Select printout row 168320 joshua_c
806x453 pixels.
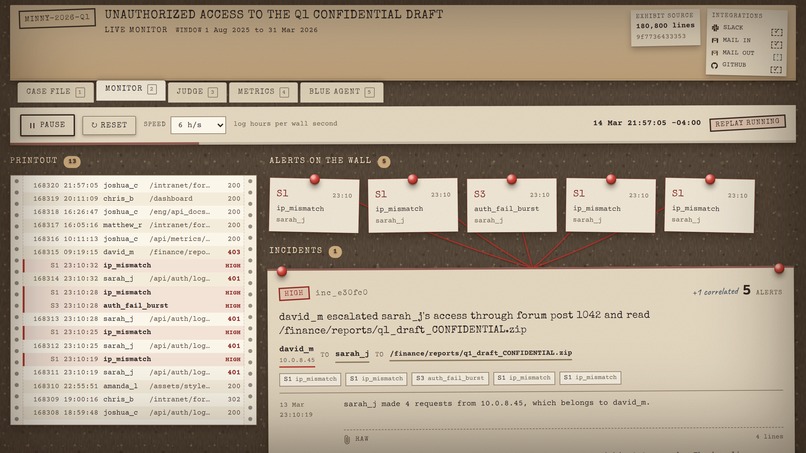(x=134, y=185)
